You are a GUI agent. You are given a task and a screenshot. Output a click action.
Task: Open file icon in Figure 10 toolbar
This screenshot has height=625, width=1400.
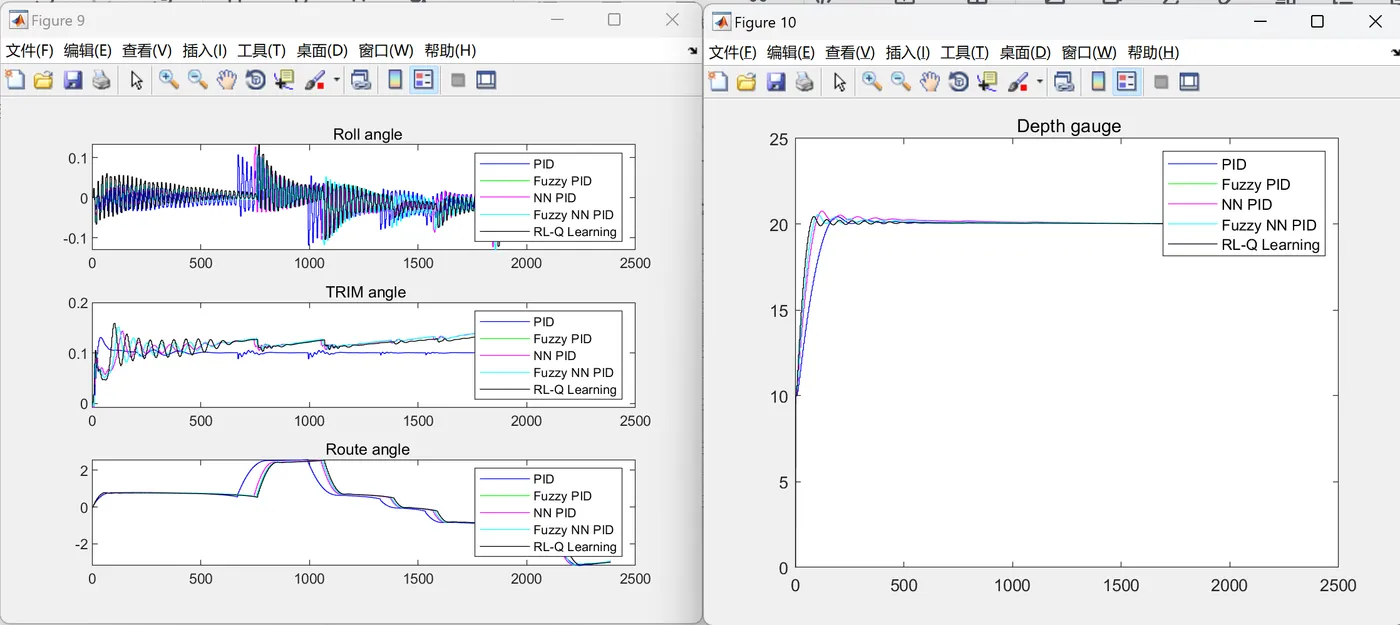click(746, 82)
